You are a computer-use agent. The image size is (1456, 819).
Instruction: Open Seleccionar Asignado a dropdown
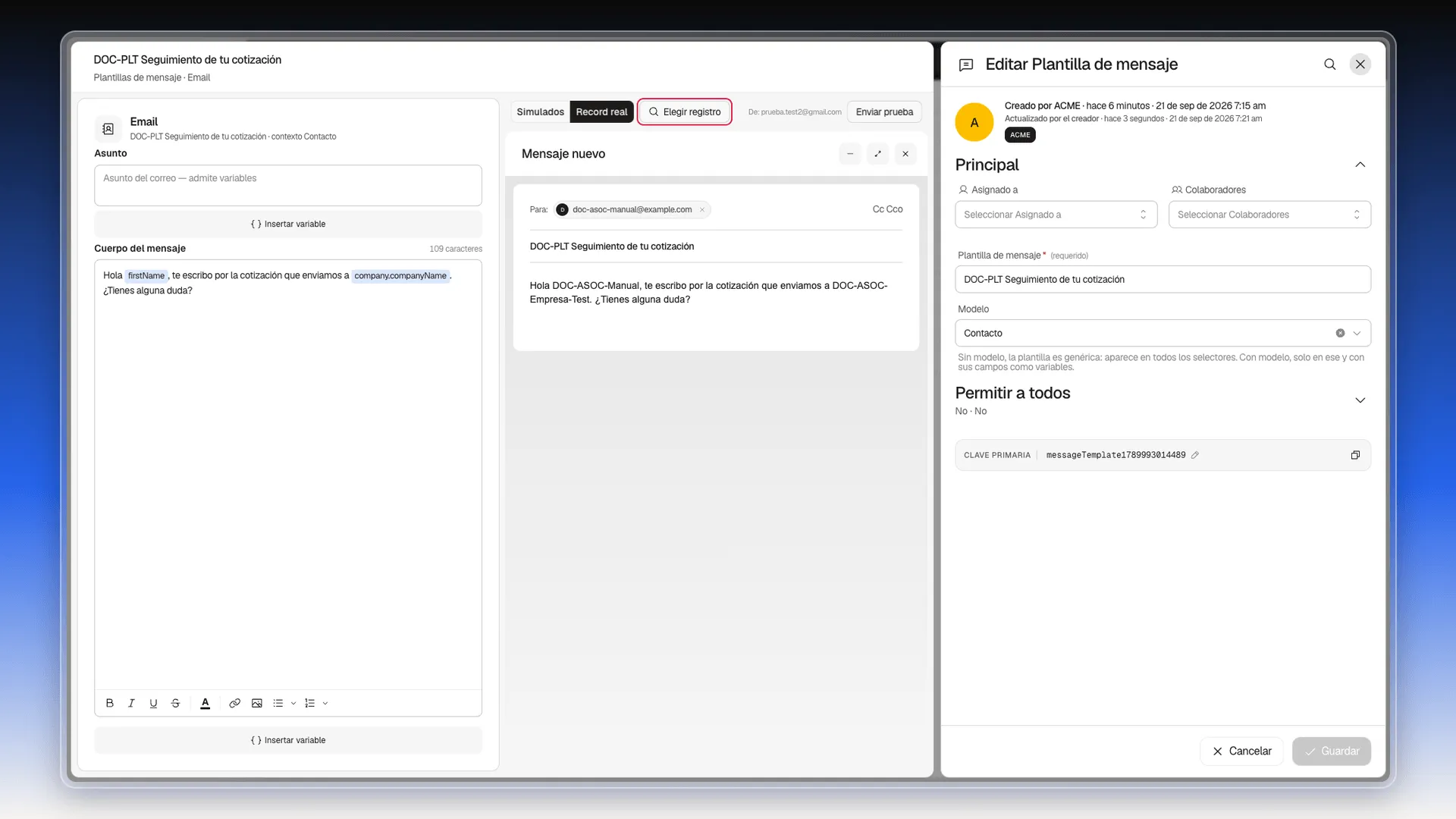tap(1056, 215)
